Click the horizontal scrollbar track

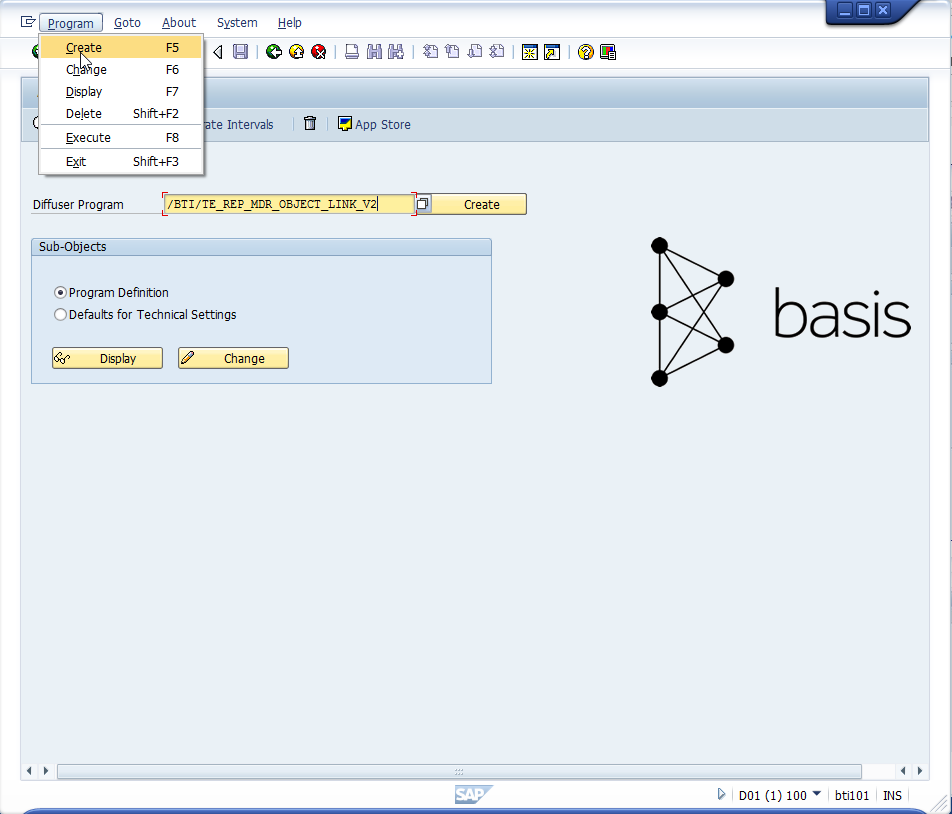click(459, 771)
